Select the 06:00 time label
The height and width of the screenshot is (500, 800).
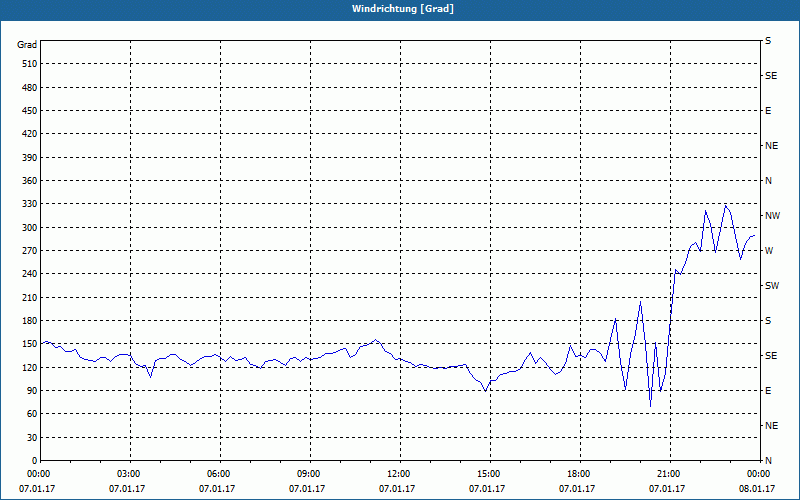220,474
